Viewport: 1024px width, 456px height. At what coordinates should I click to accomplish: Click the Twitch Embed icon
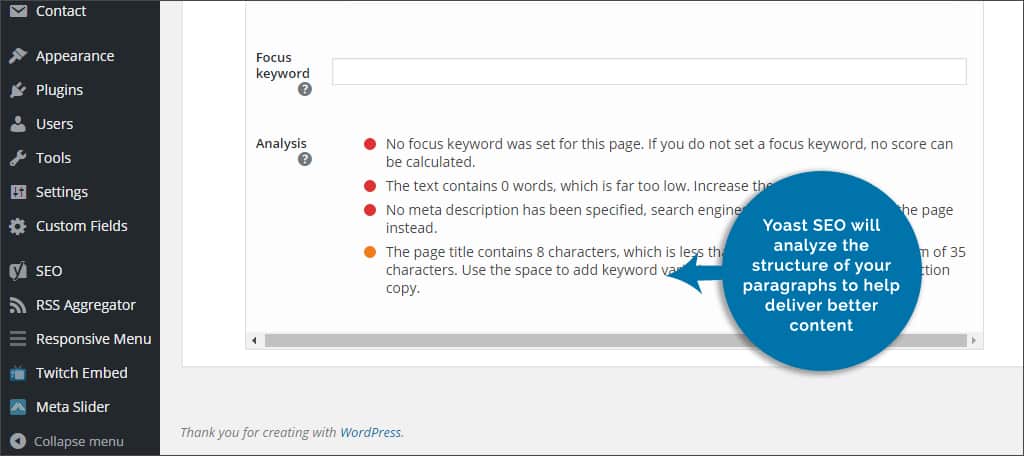click(18, 373)
